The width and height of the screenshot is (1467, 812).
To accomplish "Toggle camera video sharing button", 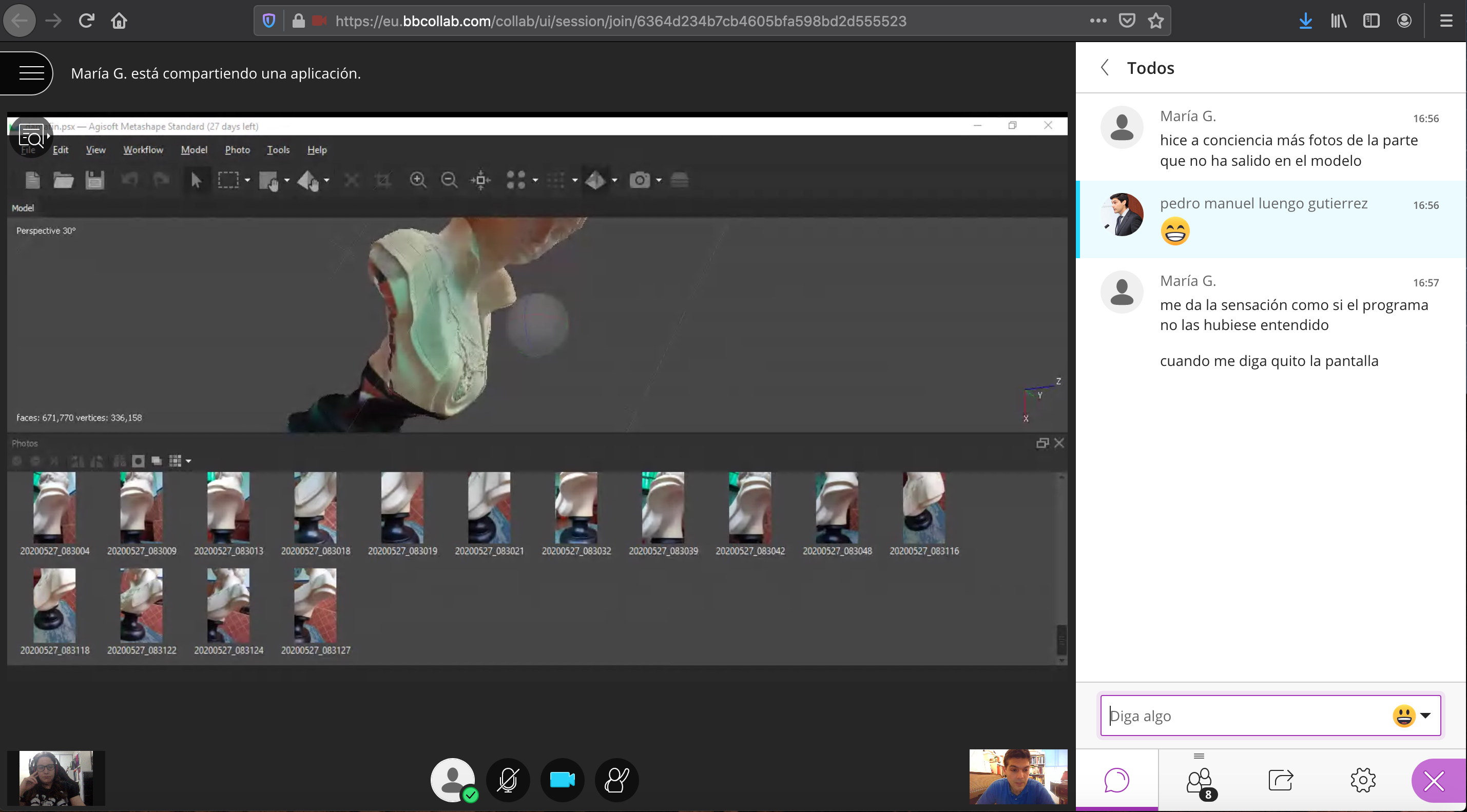I will 562,780.
